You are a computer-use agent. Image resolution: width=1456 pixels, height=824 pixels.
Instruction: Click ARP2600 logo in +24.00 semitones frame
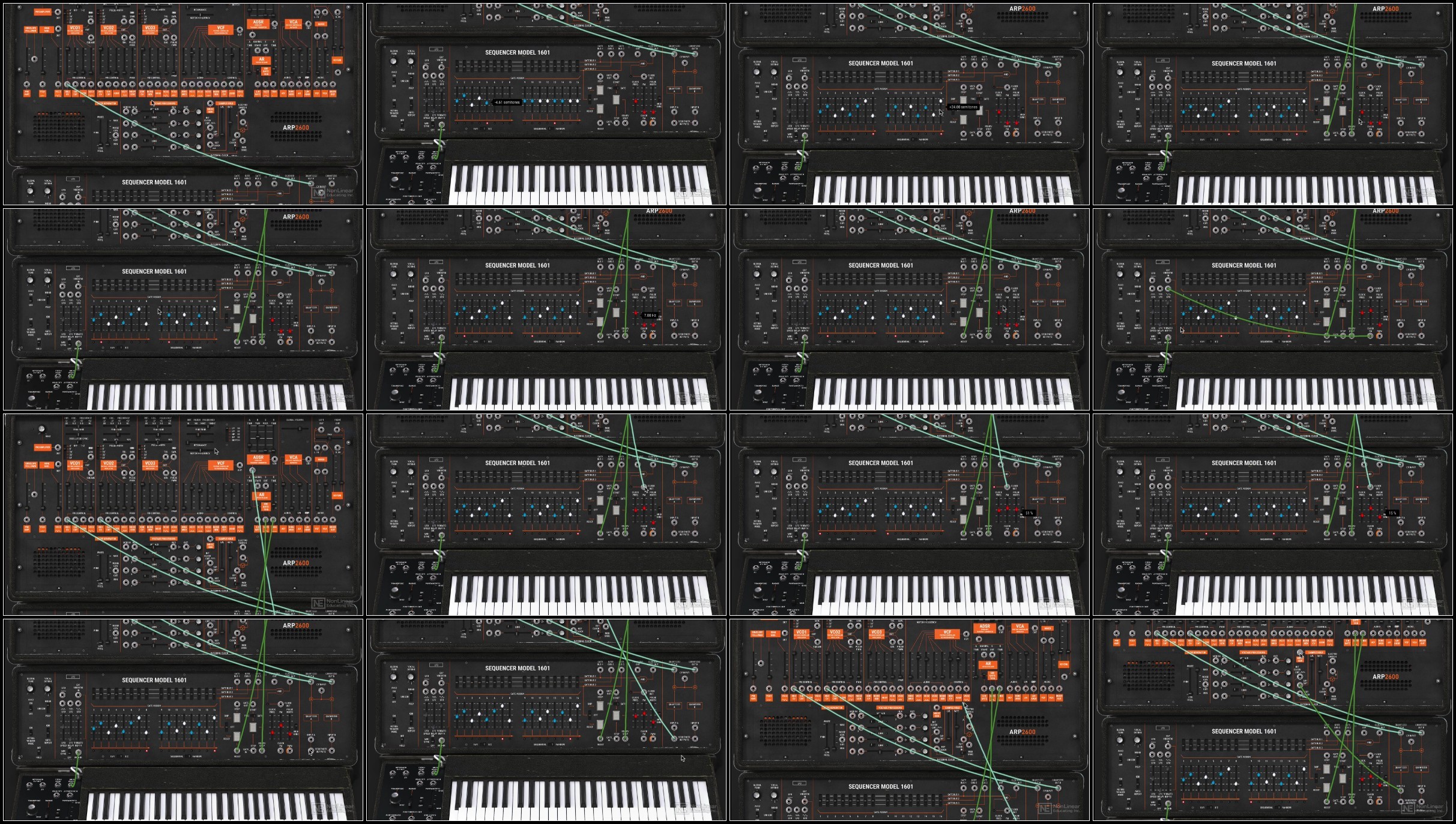[x=1022, y=9]
